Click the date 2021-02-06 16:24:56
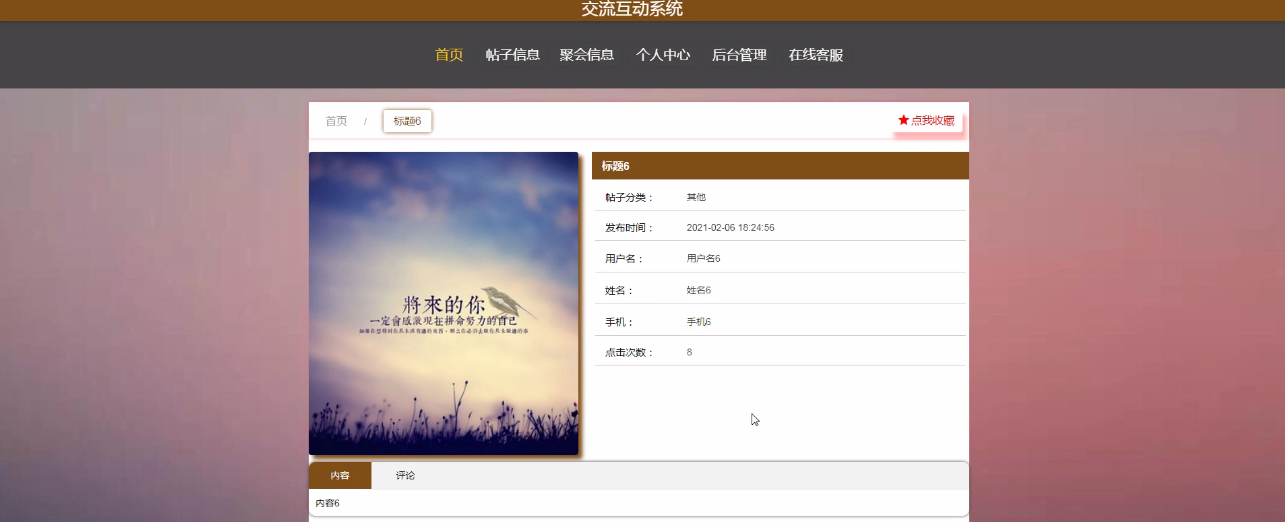The image size is (1285, 522). click(730, 228)
